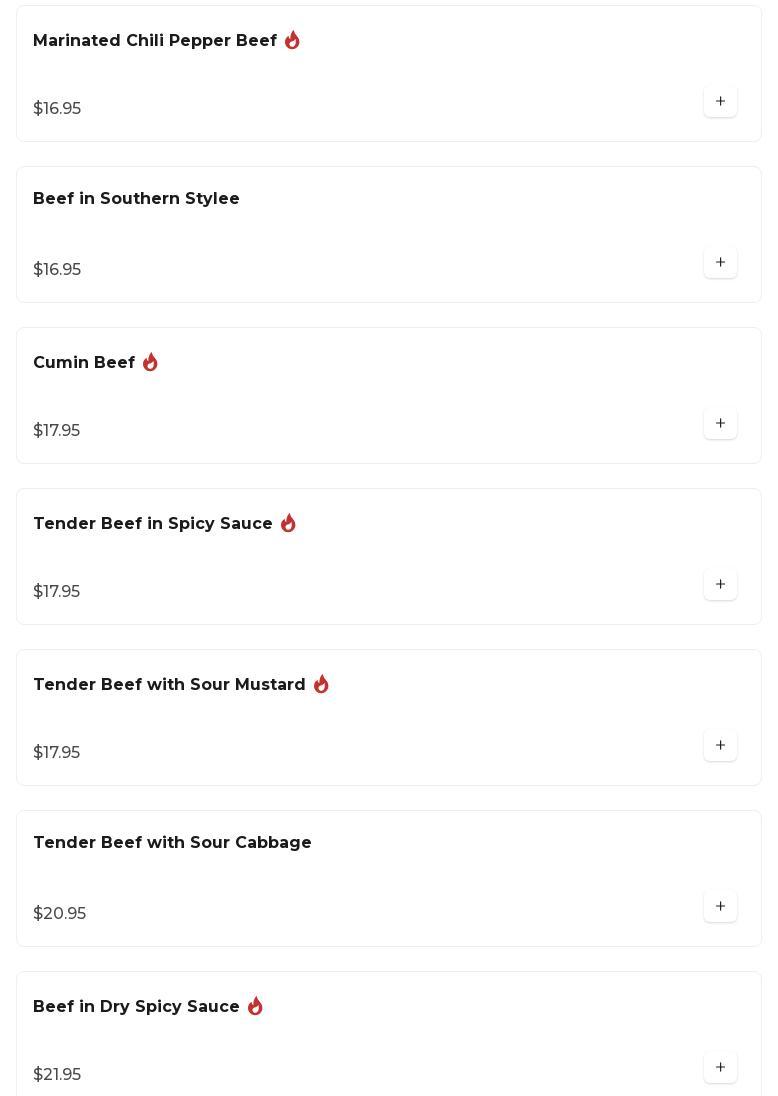Add Cumin Beef to cart
Screen dimensions: 778x1096
point(720,423)
